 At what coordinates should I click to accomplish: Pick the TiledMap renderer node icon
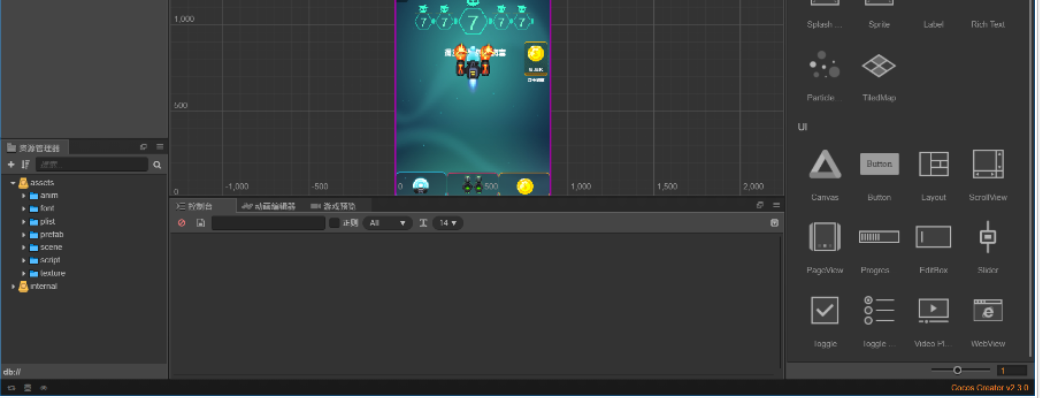click(x=879, y=66)
